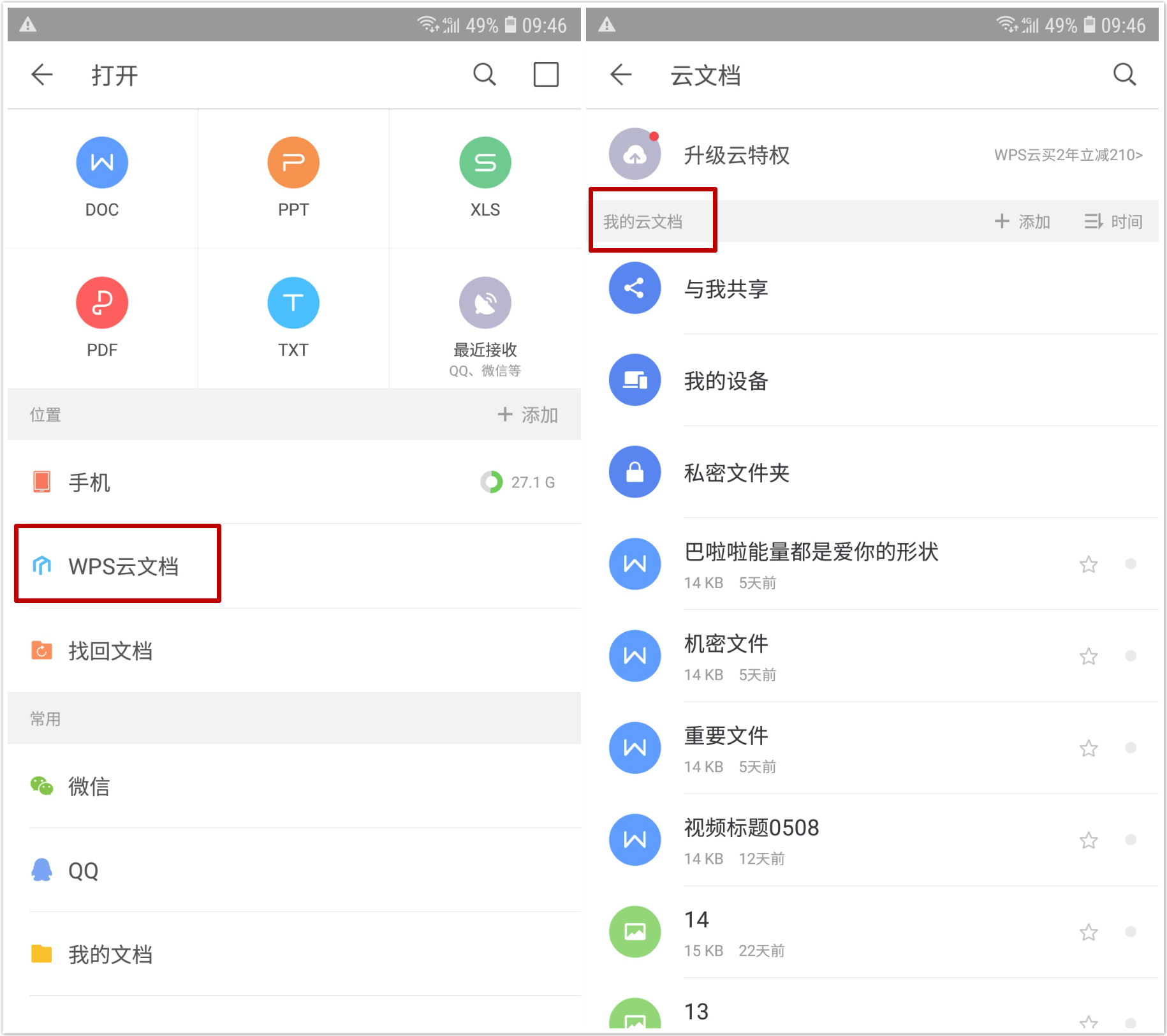Open the 时间 sort order dropdown
Screen dimensions: 1167x1036
[1113, 221]
